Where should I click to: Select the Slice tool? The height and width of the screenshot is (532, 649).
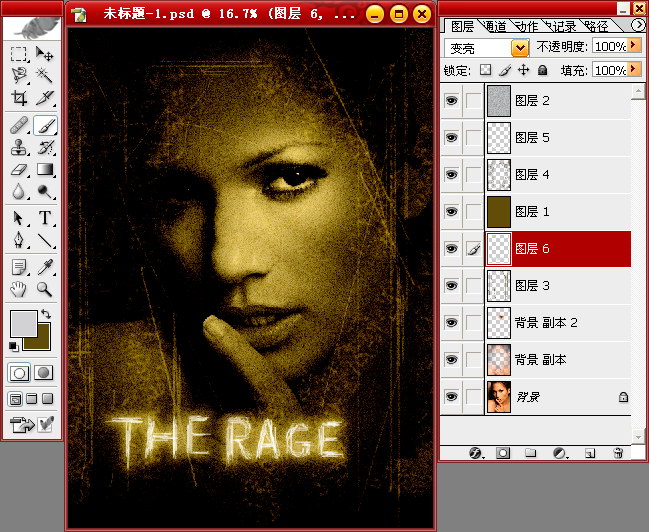44,98
